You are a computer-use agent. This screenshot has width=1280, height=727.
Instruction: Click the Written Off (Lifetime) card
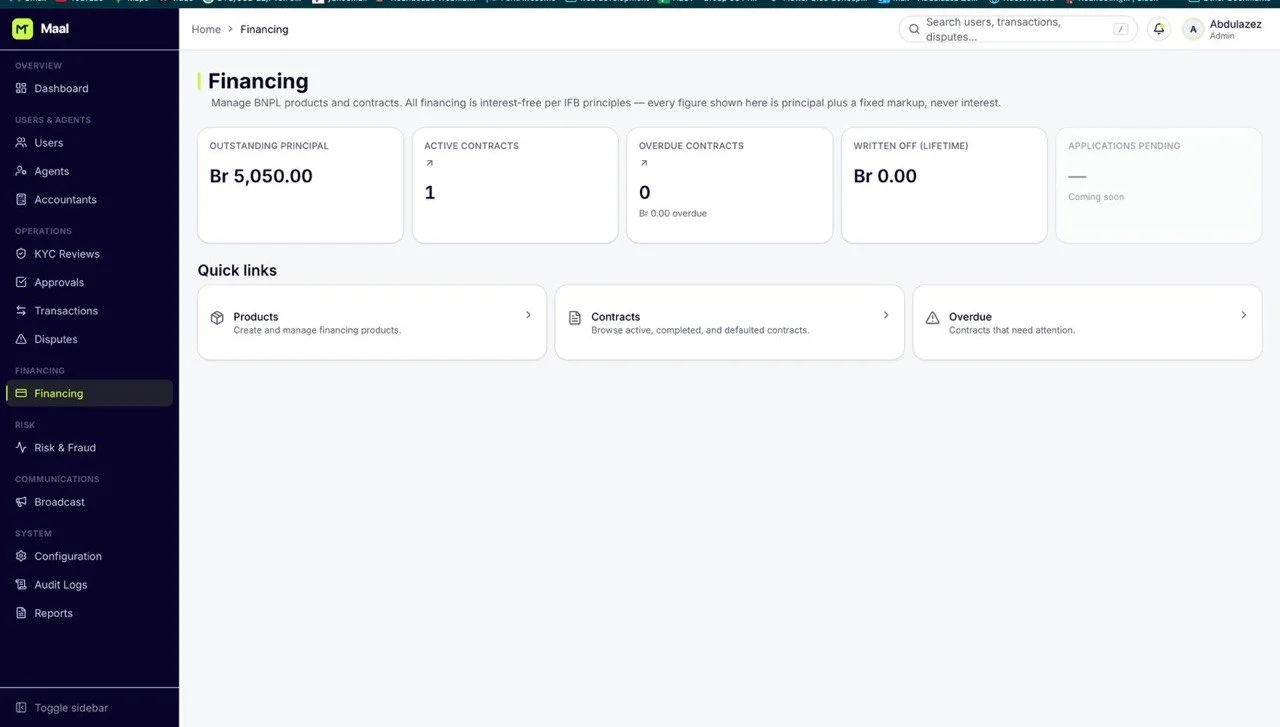click(944, 185)
